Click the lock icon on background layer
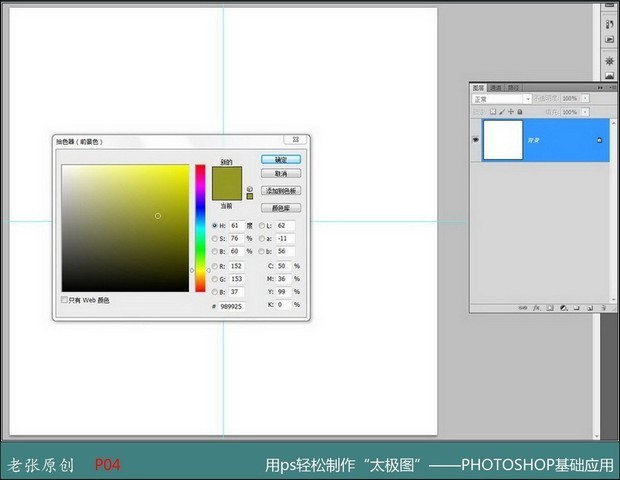Viewport: 620px width, 480px height. pyautogui.click(x=599, y=140)
